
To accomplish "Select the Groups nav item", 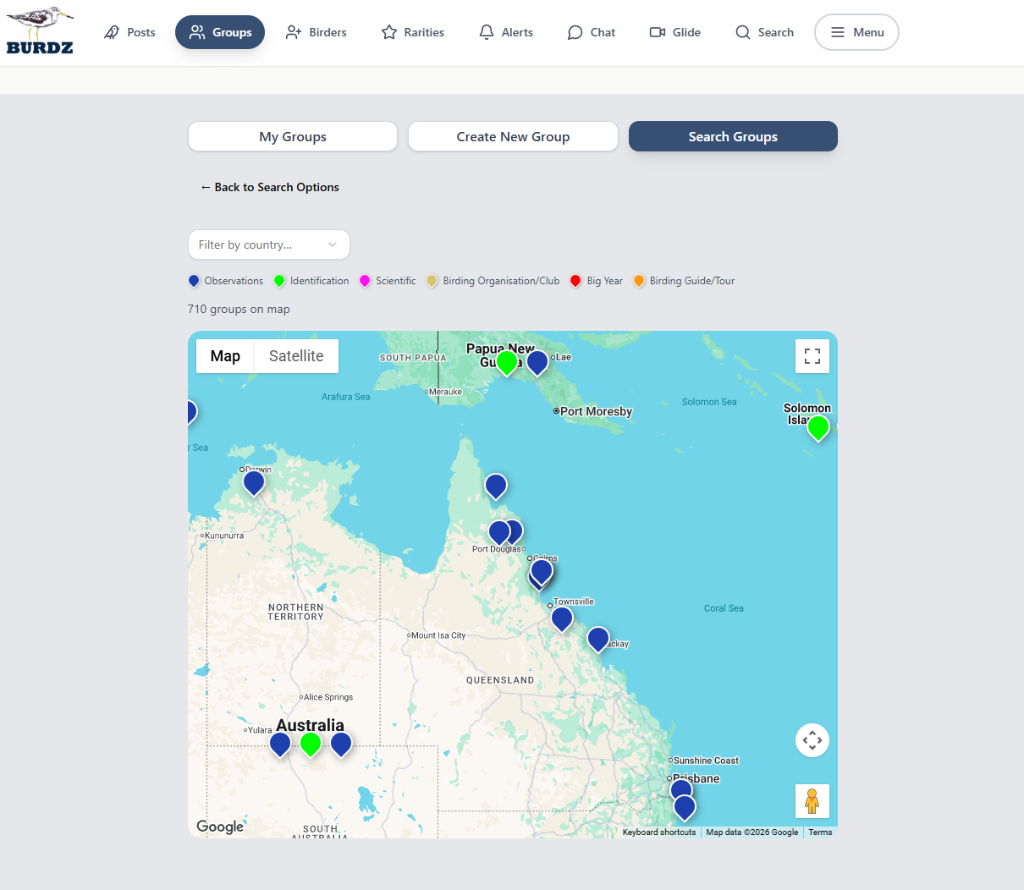I will (x=220, y=32).
